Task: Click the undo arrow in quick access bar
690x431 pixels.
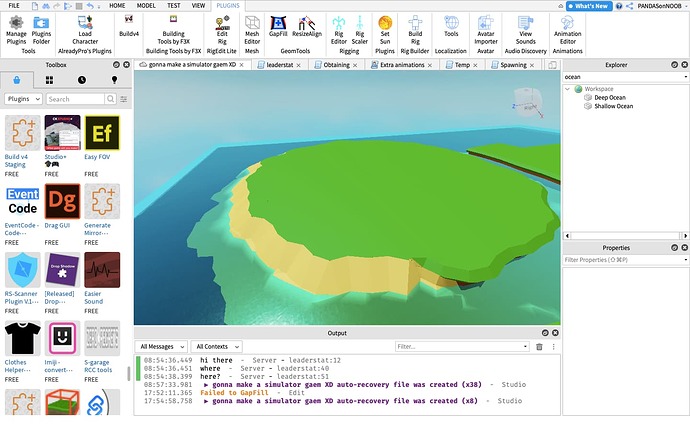Action: (x=90, y=6)
